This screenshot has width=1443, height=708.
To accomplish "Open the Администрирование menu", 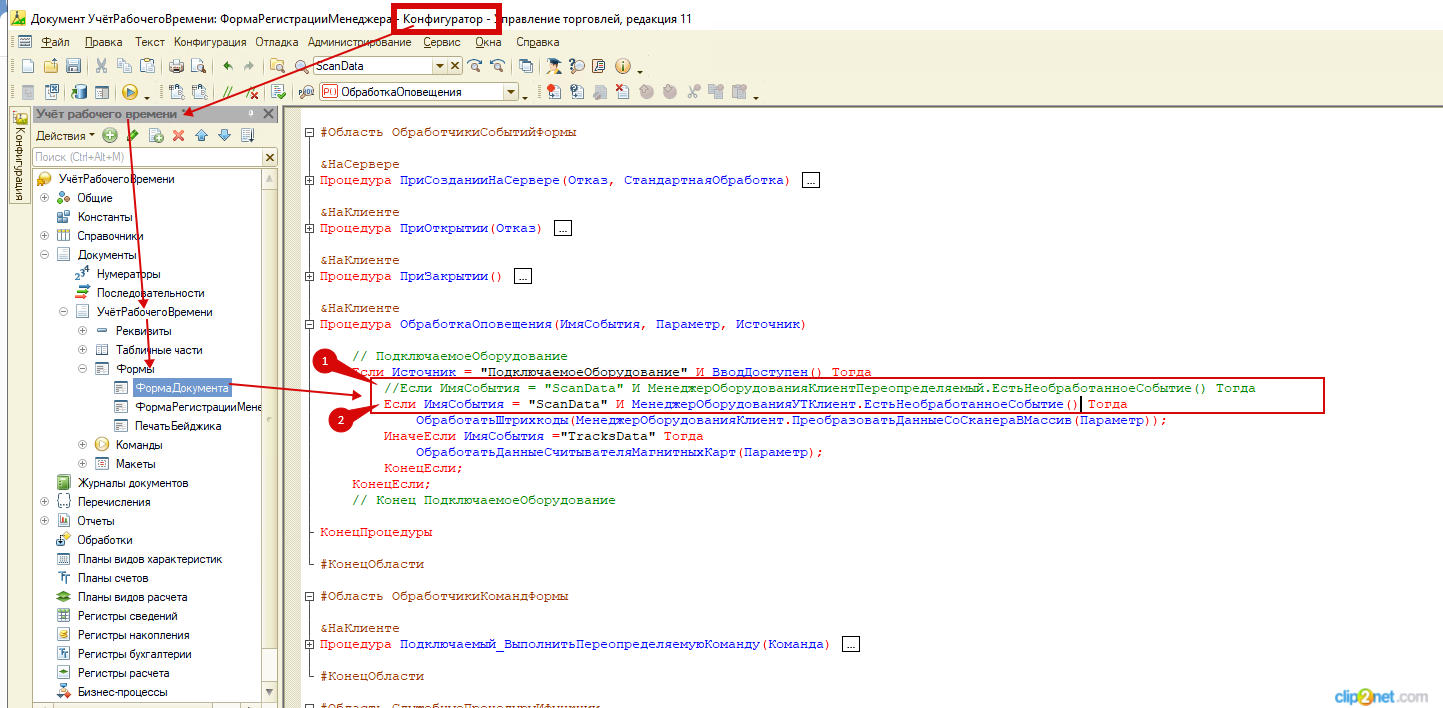I will (x=361, y=43).
